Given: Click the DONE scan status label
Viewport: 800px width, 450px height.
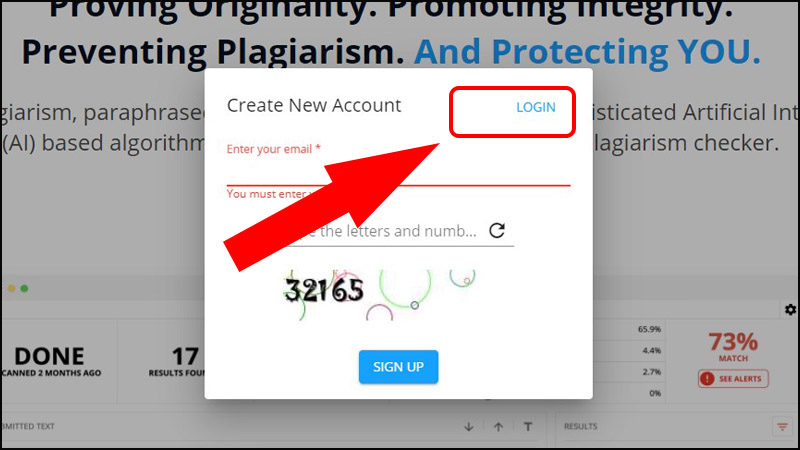Looking at the screenshot, I should coord(49,357).
